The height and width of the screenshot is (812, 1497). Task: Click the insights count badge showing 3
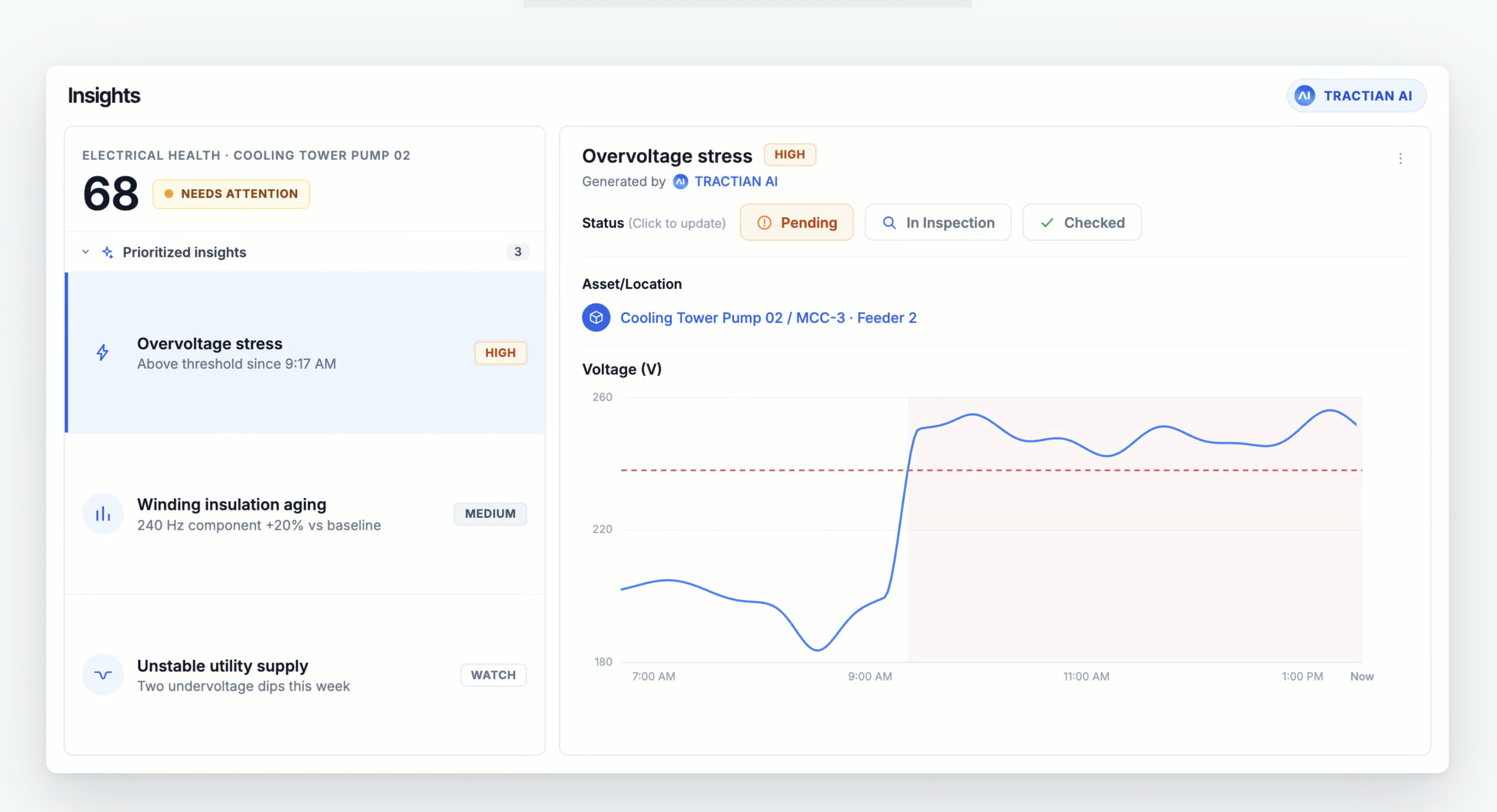517,251
